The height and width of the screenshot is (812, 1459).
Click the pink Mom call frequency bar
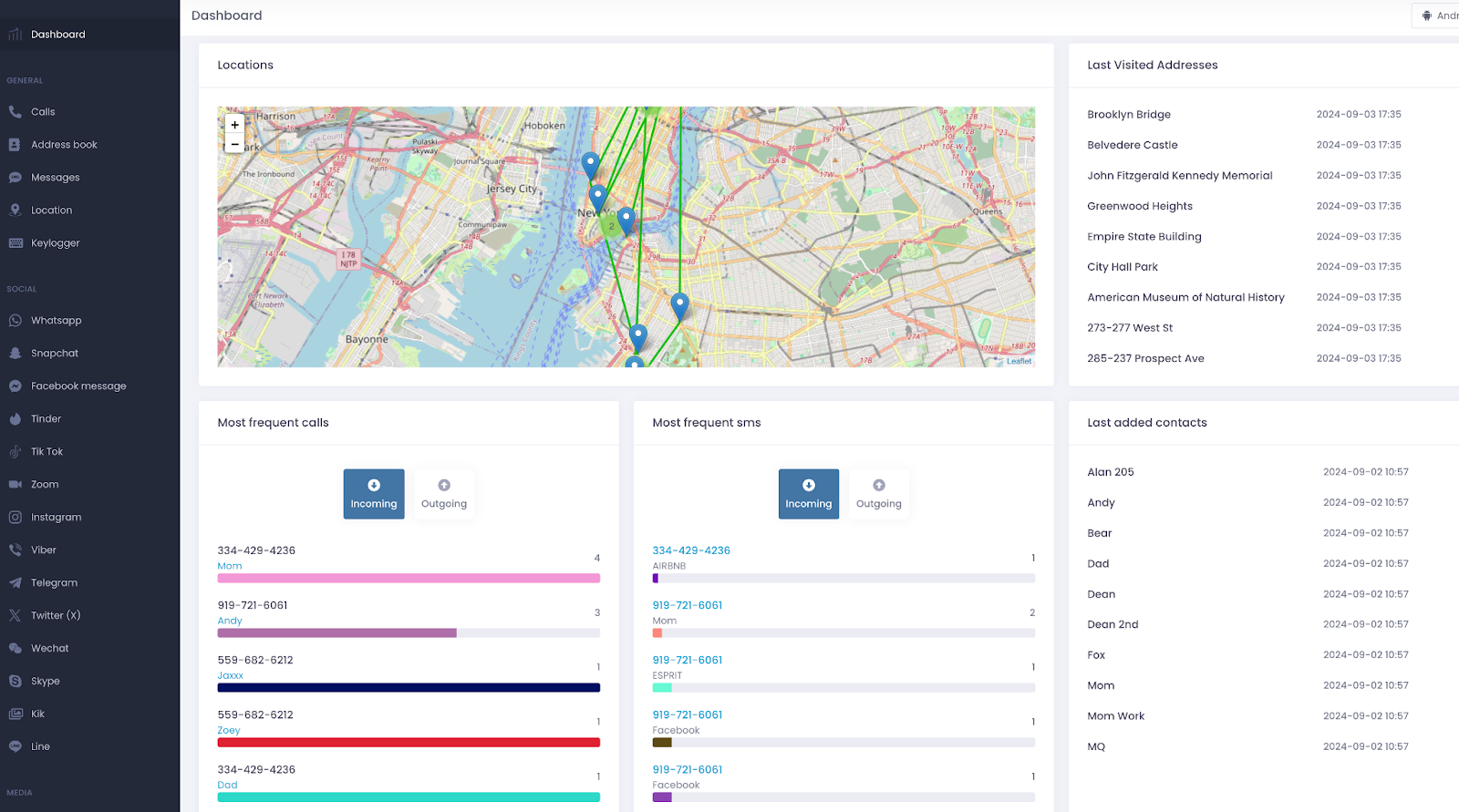point(409,578)
